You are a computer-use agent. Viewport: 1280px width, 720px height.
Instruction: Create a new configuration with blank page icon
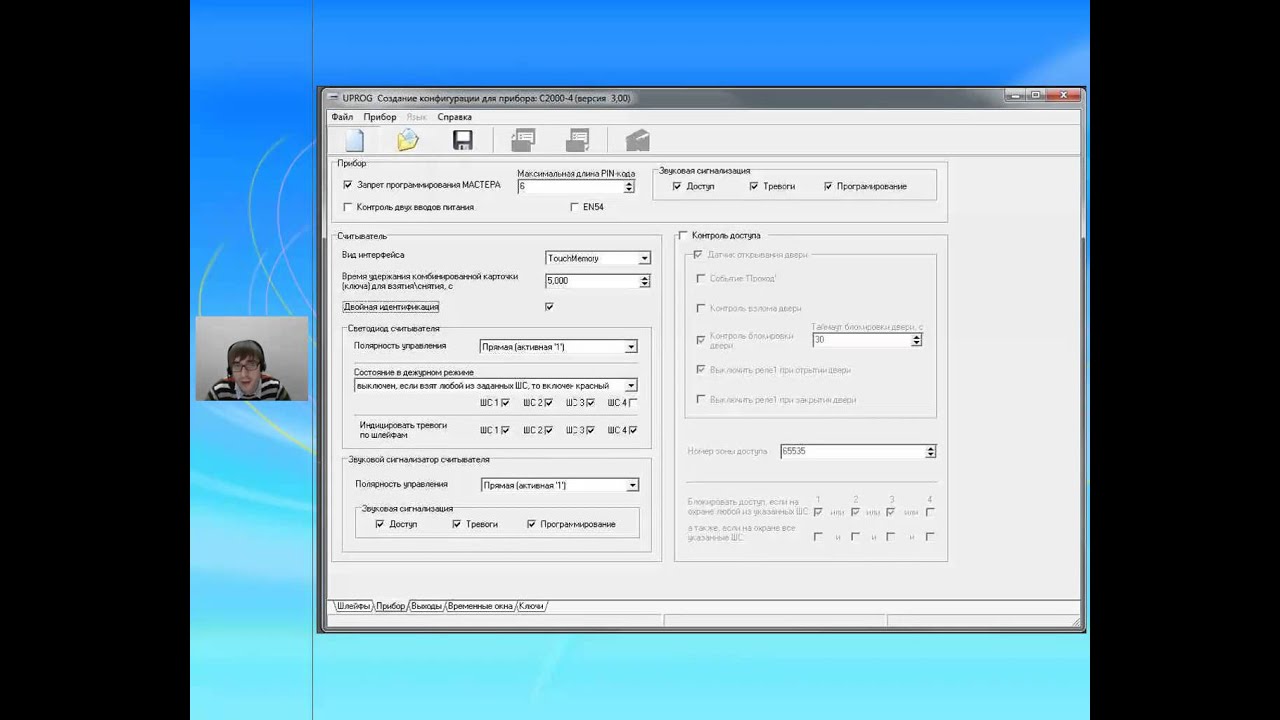[354, 140]
